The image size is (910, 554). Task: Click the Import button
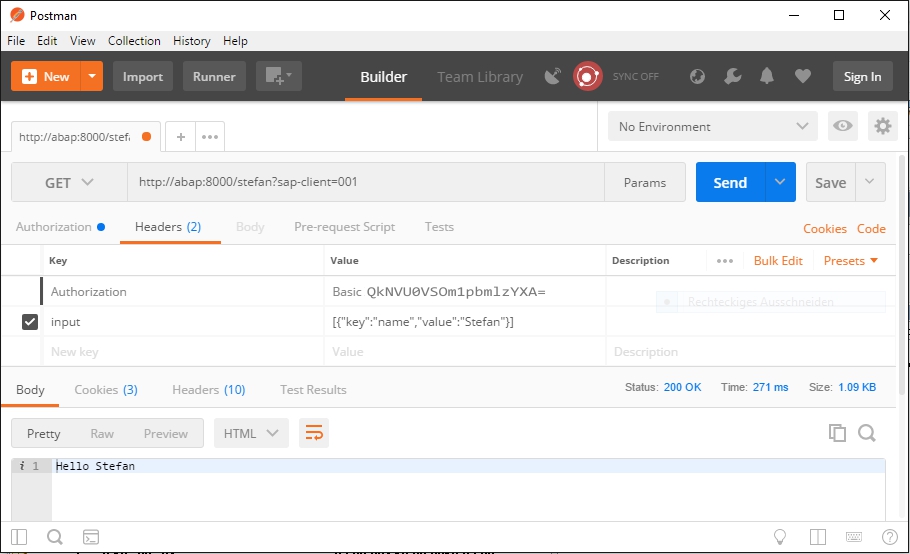pyautogui.click(x=143, y=76)
